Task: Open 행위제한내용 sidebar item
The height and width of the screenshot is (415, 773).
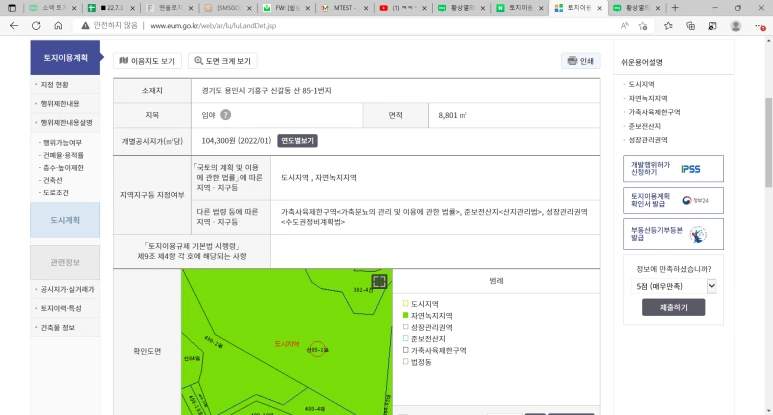Action: 60,104
